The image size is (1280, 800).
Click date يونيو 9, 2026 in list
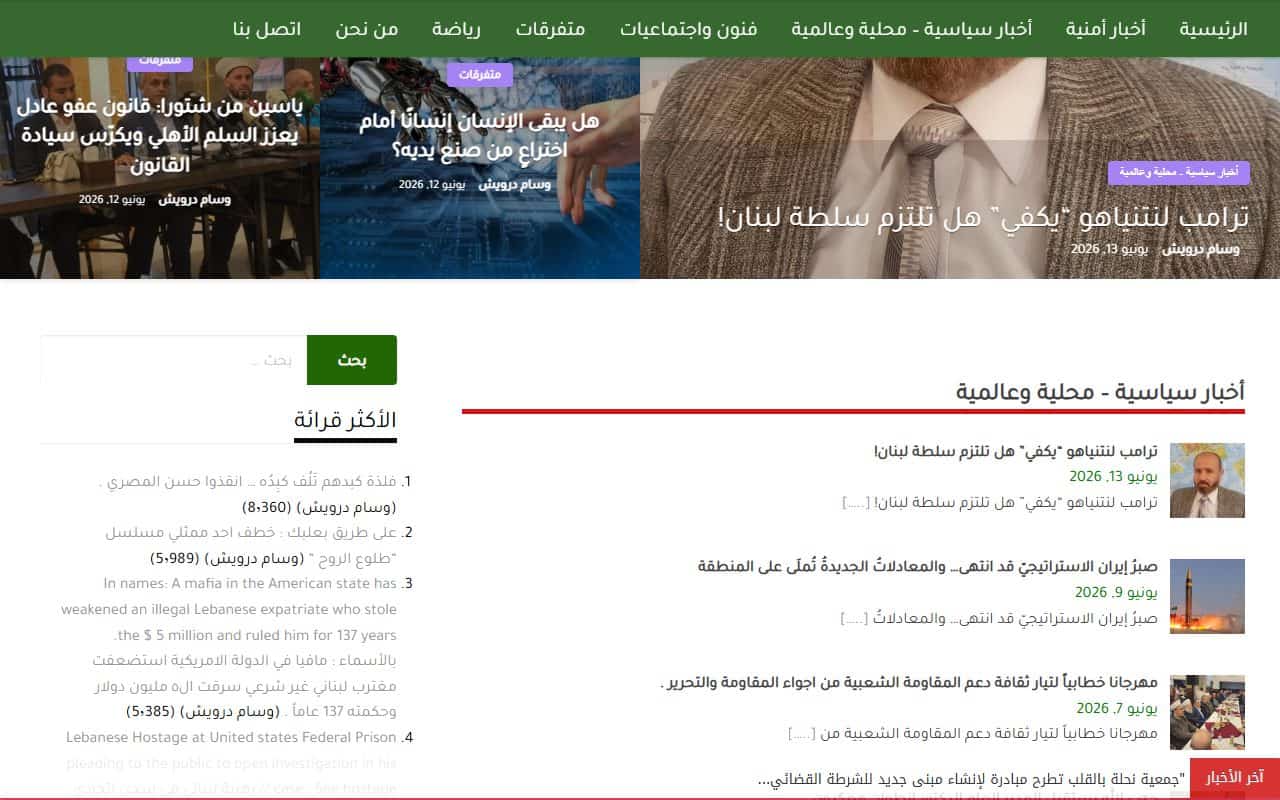(x=1116, y=592)
